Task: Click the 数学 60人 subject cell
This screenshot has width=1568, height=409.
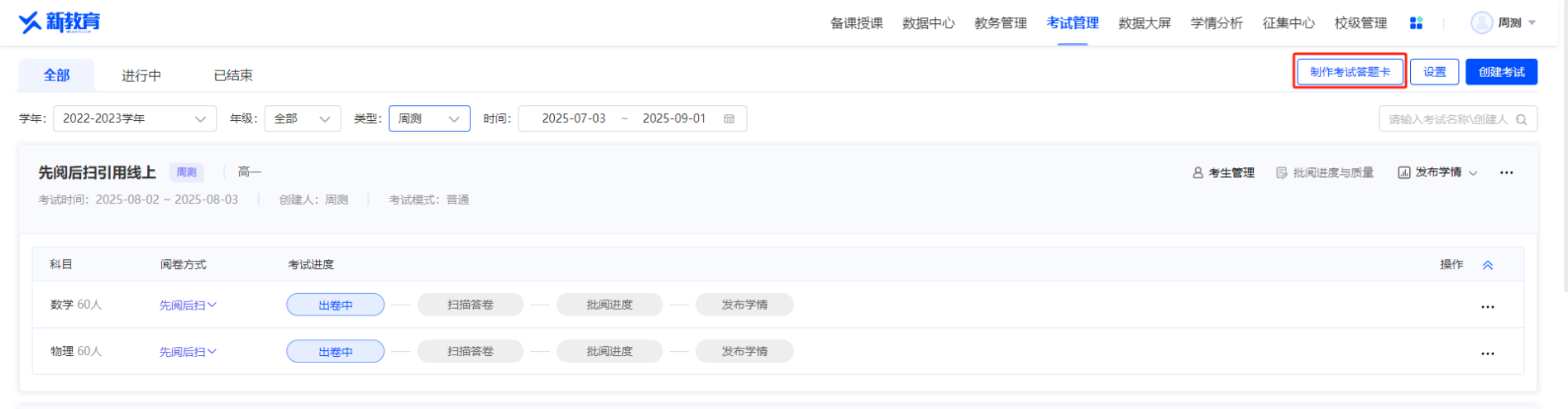Action: pos(76,305)
